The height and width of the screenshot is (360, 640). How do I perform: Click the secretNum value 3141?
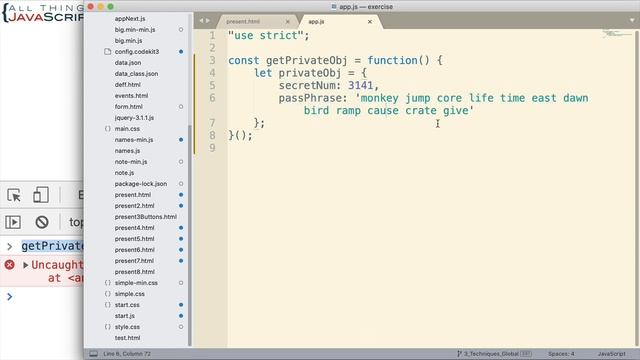coord(360,86)
